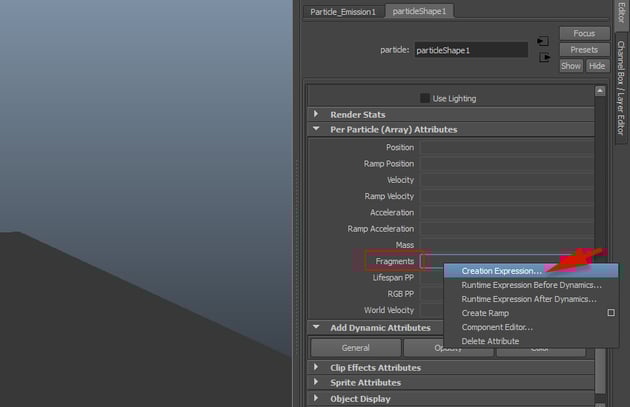The height and width of the screenshot is (407, 630).
Task: Choose Creation Expression from context menu
Action: (x=531, y=271)
